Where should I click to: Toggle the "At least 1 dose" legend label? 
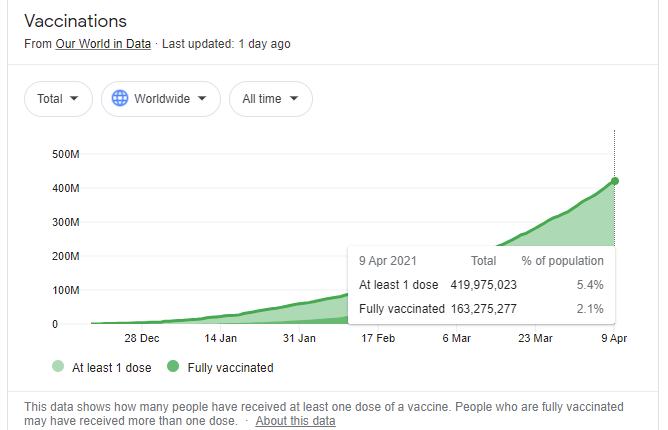click(111, 367)
